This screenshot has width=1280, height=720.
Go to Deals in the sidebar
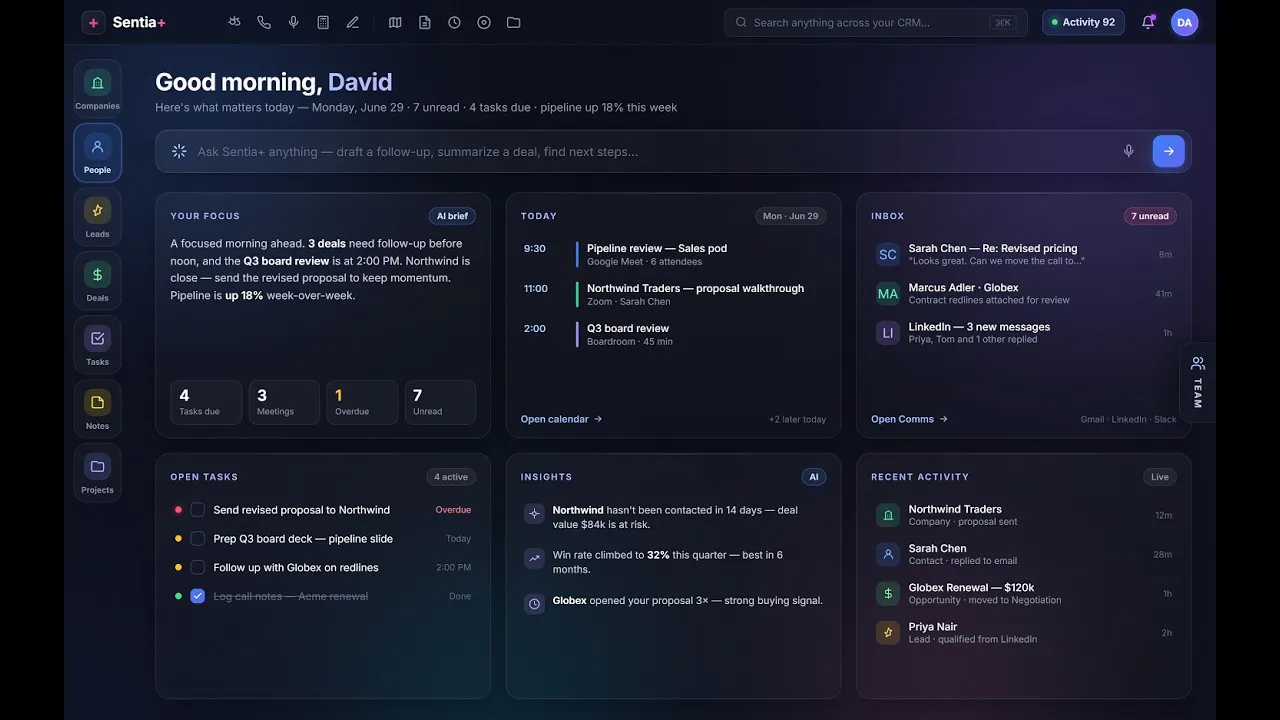pyautogui.click(x=97, y=281)
